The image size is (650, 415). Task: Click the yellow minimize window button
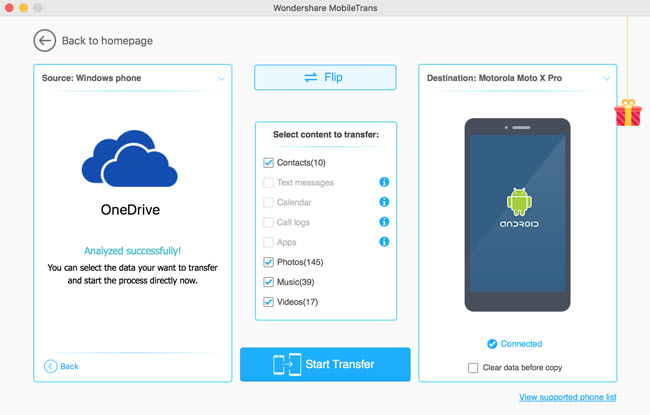[x=24, y=8]
